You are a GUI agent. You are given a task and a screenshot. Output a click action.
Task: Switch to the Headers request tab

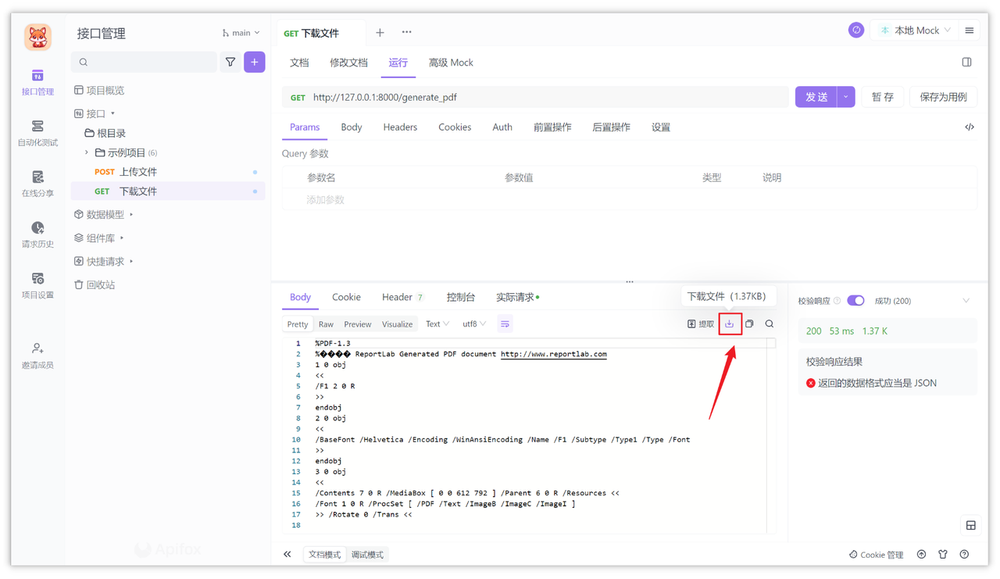(x=400, y=127)
